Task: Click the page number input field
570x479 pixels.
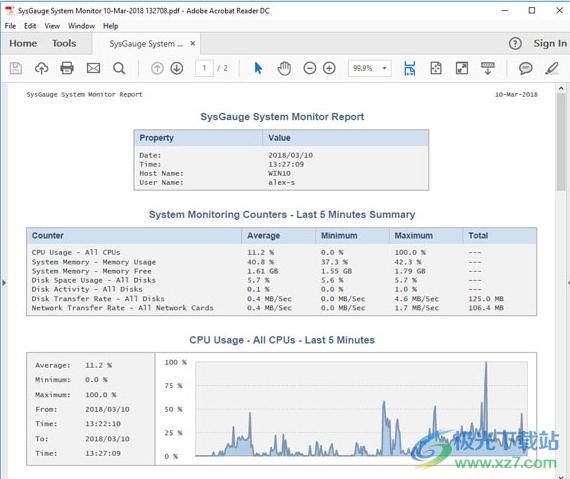Action: [204, 68]
